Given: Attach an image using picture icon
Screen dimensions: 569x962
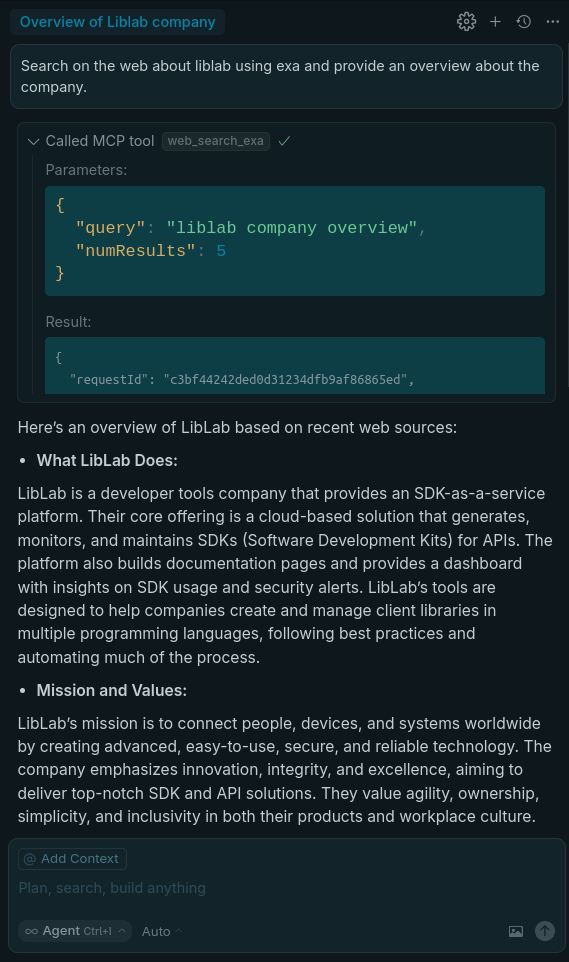Looking at the screenshot, I should point(516,931).
